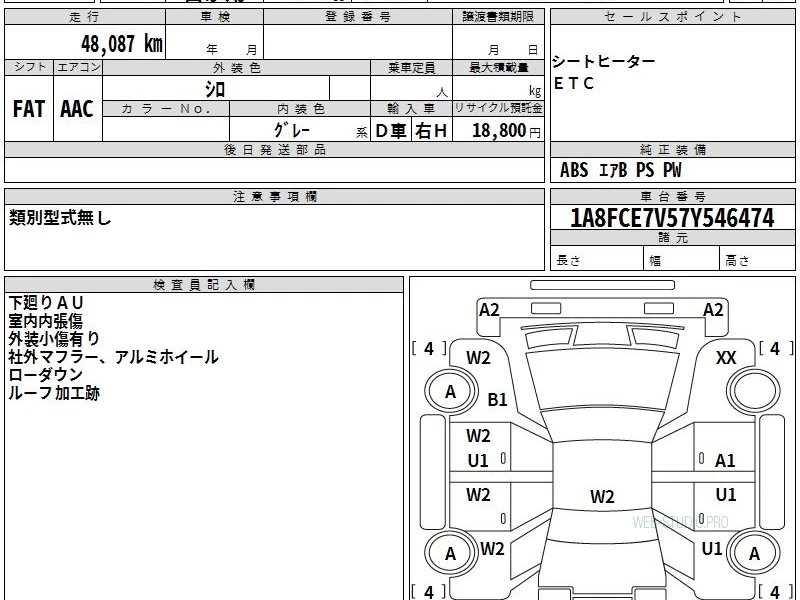The width and height of the screenshot is (800, 600).
Task: Click the リサイクル預託金 header
Action: click(x=498, y=108)
